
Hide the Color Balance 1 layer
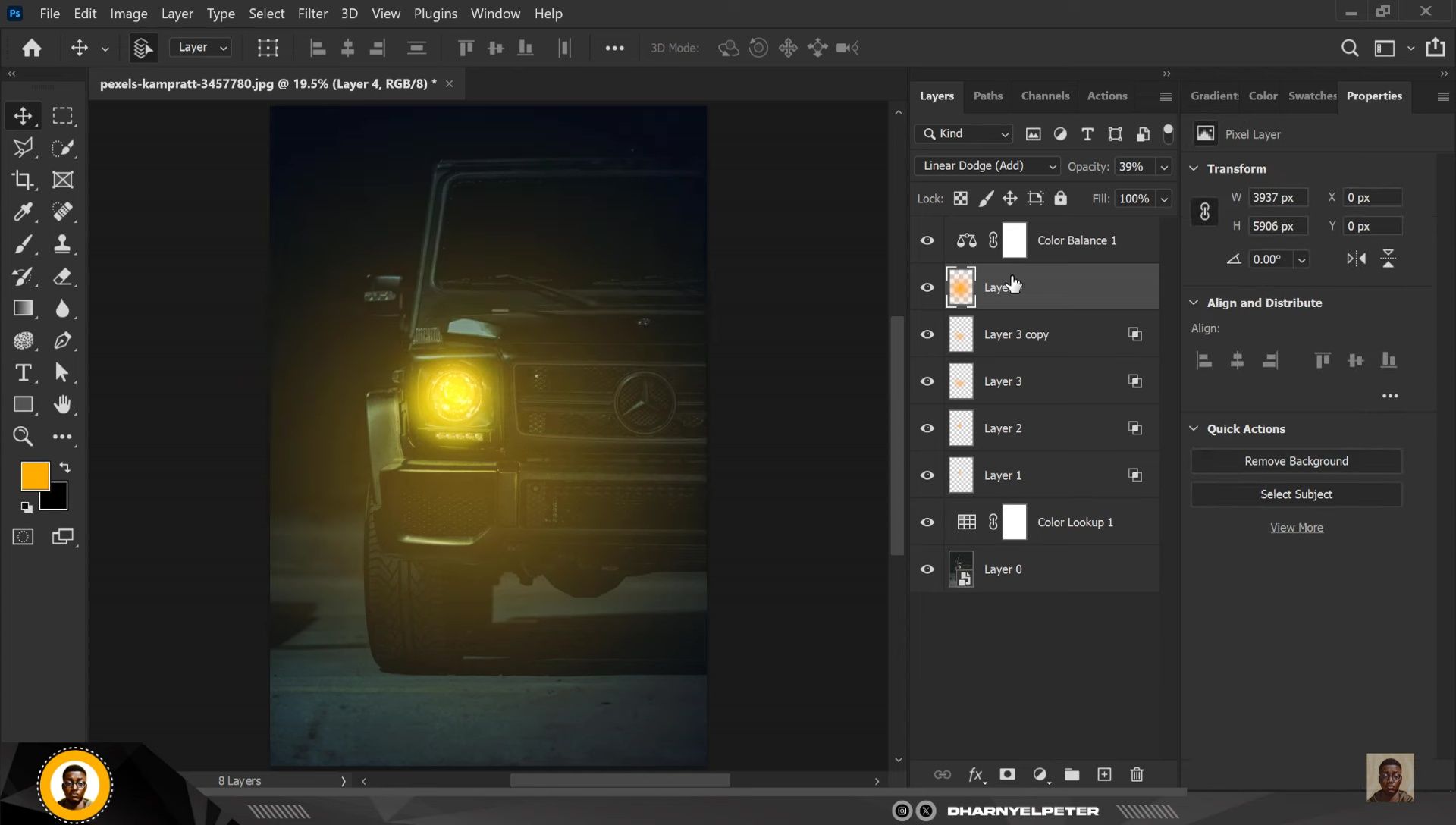(927, 240)
